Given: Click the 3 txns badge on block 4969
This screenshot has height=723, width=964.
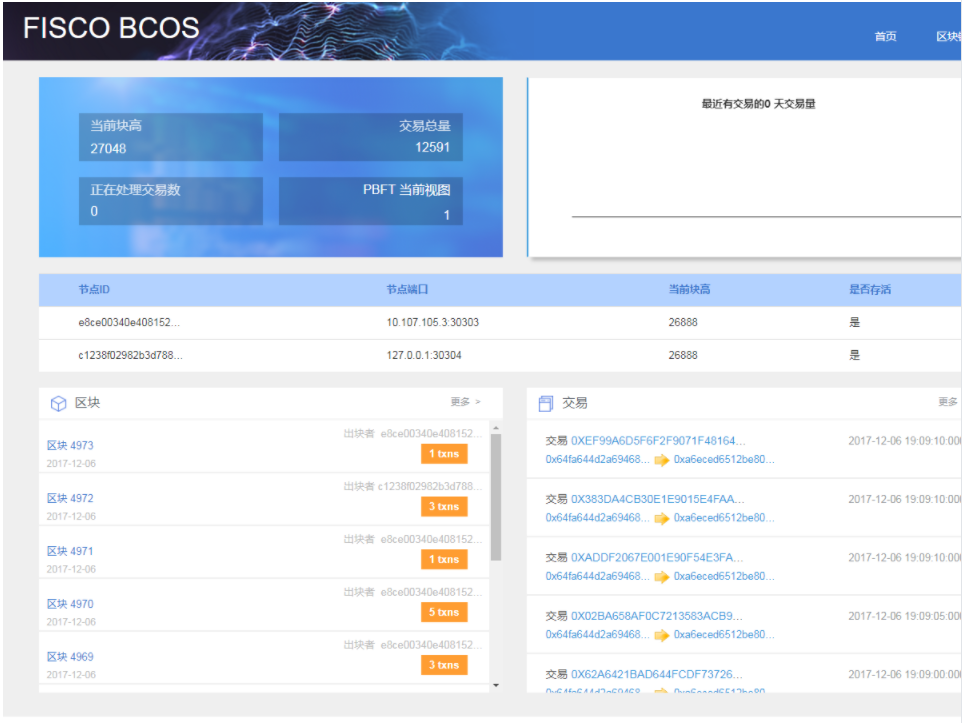Looking at the screenshot, I should (x=444, y=664).
